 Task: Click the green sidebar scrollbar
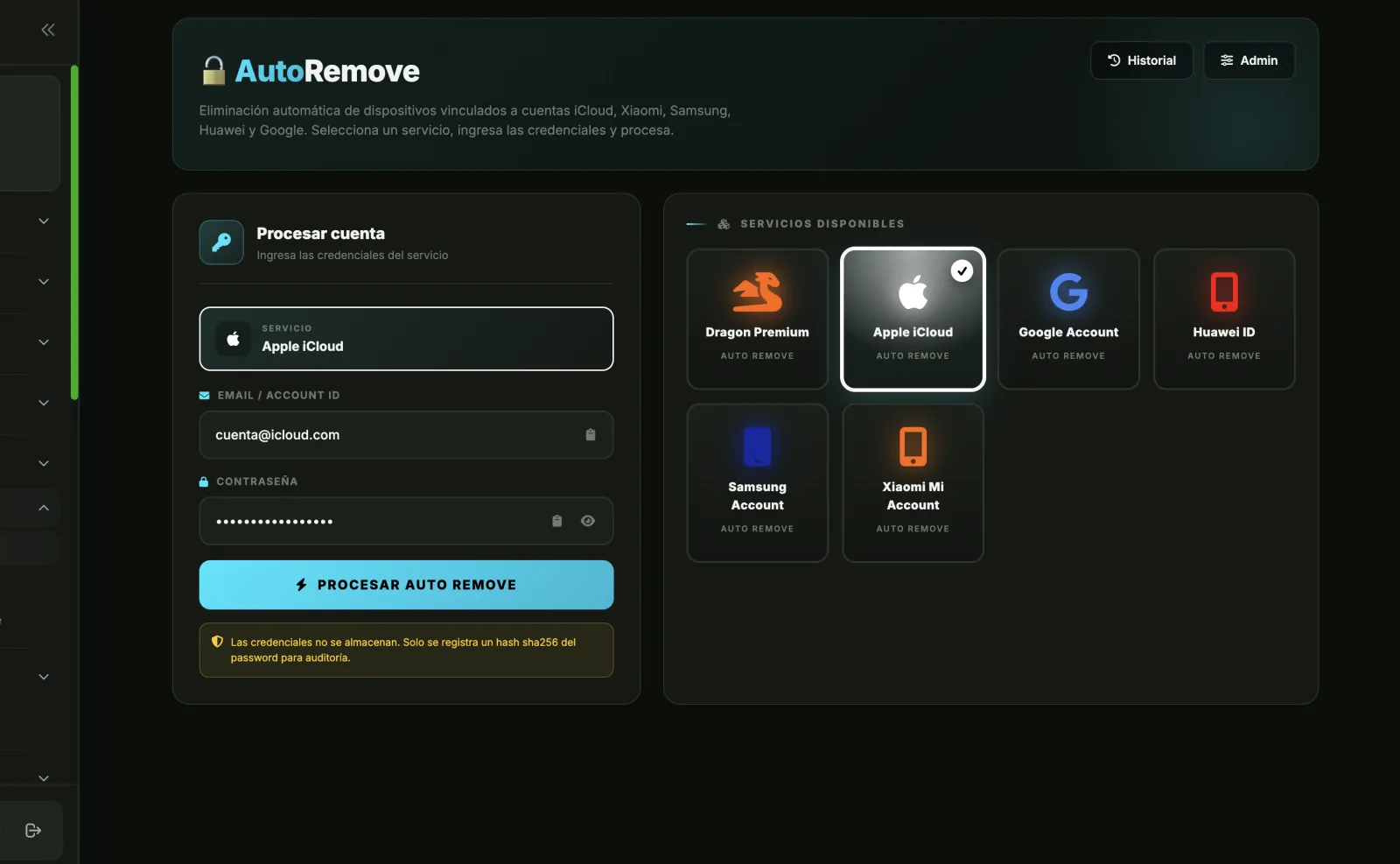(x=74, y=232)
